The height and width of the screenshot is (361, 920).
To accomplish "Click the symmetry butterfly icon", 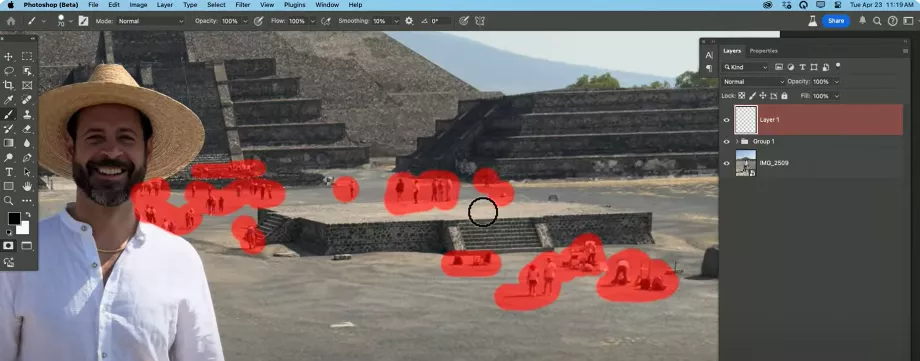I will [x=480, y=21].
